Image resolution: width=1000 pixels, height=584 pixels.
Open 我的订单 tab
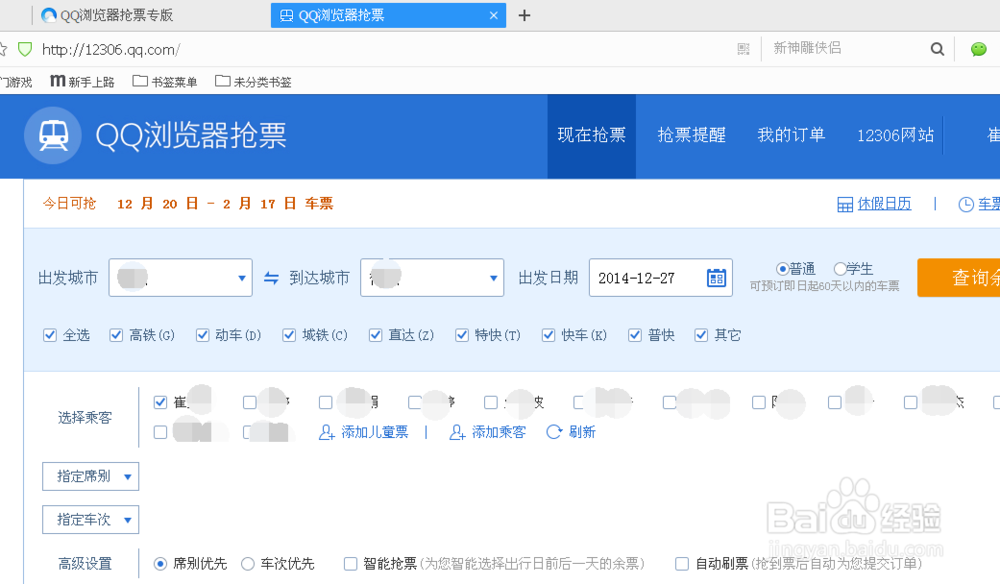(x=791, y=135)
